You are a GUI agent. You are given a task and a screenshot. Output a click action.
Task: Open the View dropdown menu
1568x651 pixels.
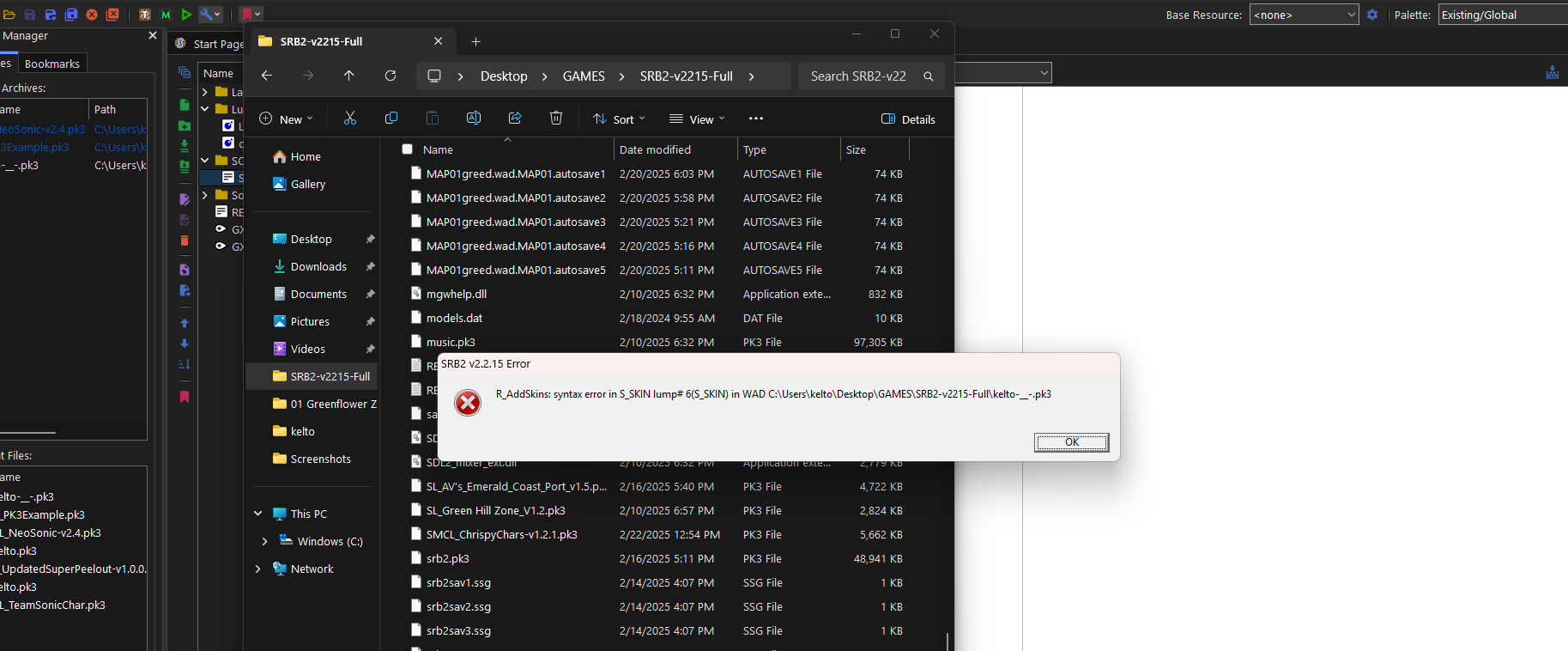click(x=697, y=119)
